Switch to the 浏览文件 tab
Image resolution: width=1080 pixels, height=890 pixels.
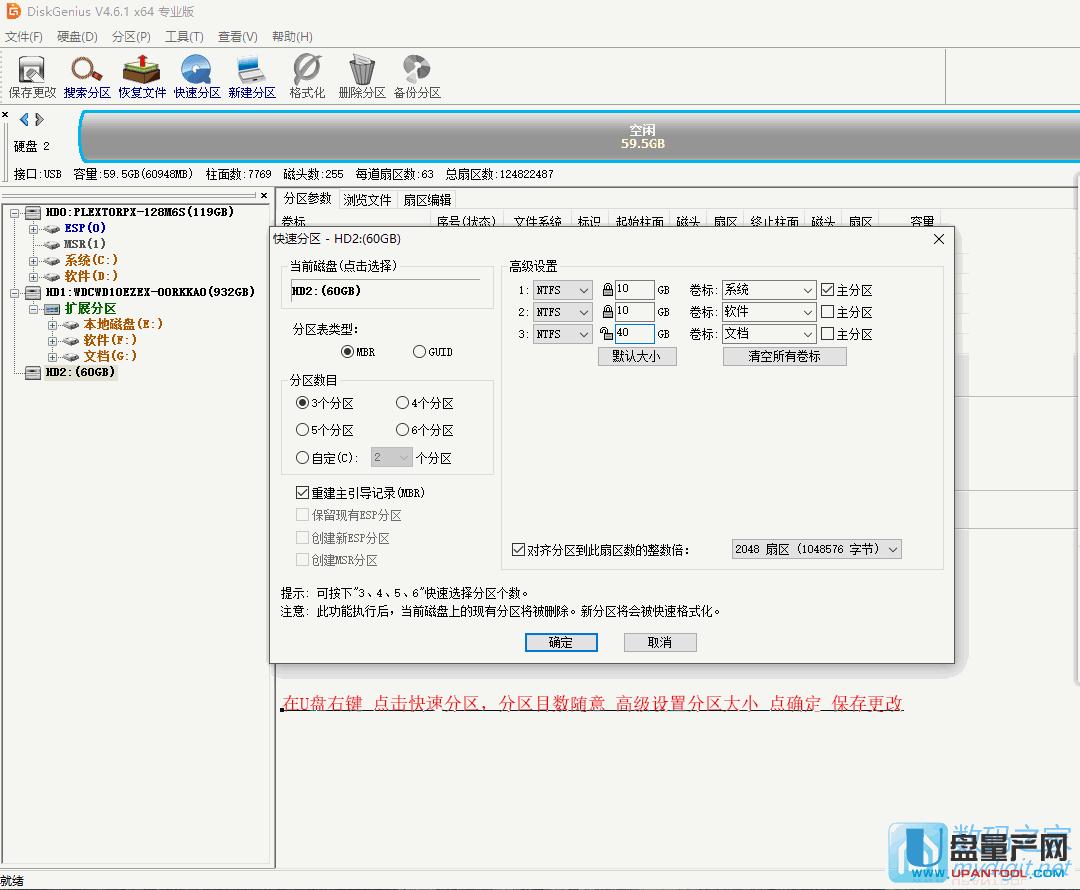367,200
